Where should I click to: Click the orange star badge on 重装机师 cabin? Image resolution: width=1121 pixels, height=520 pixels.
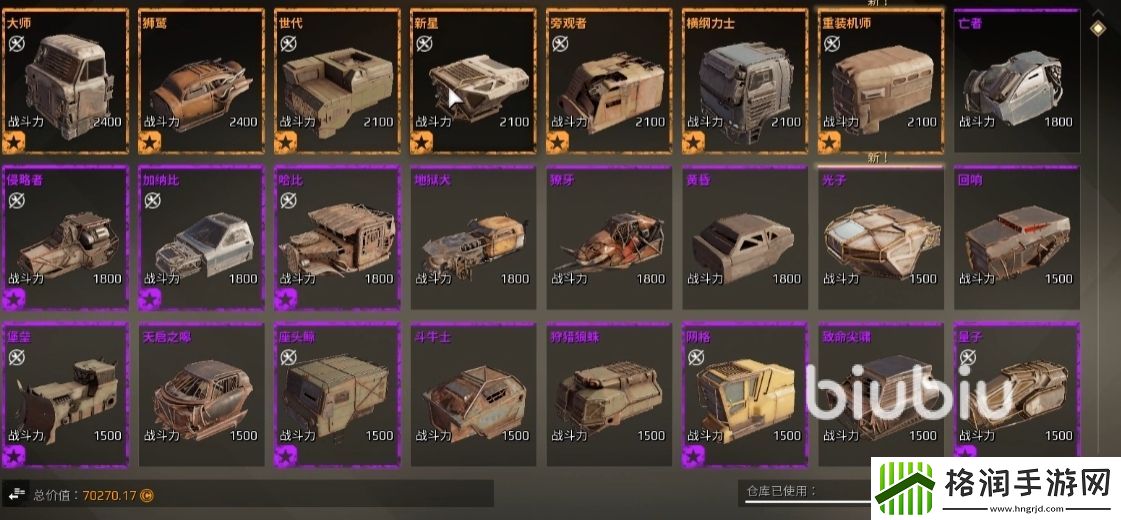829,142
